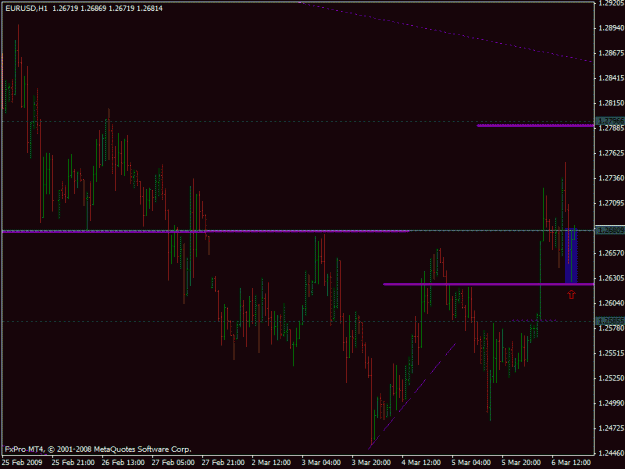Screen dimensions: 625x469
Task: Click the 3 Mar 04:00 time label
Action: [321, 463]
